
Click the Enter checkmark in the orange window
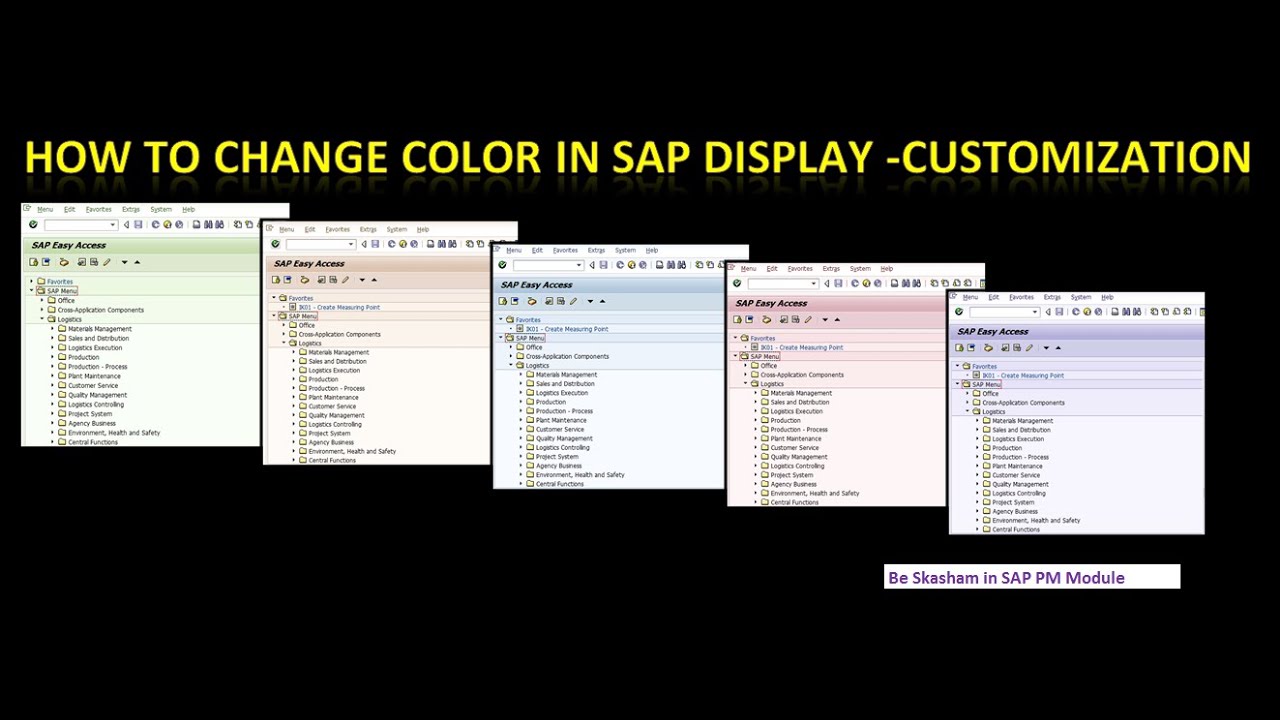click(x=275, y=244)
